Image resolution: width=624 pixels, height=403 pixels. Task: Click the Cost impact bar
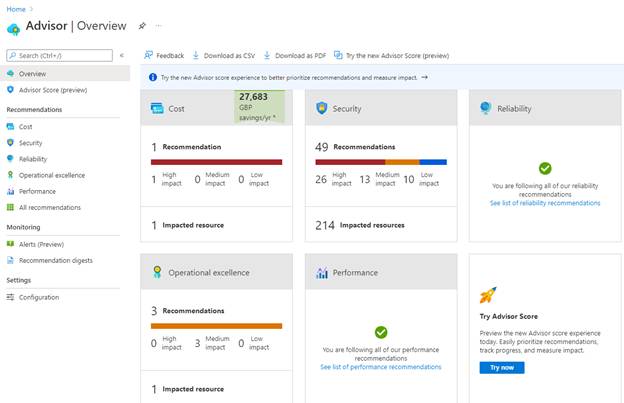[216, 162]
